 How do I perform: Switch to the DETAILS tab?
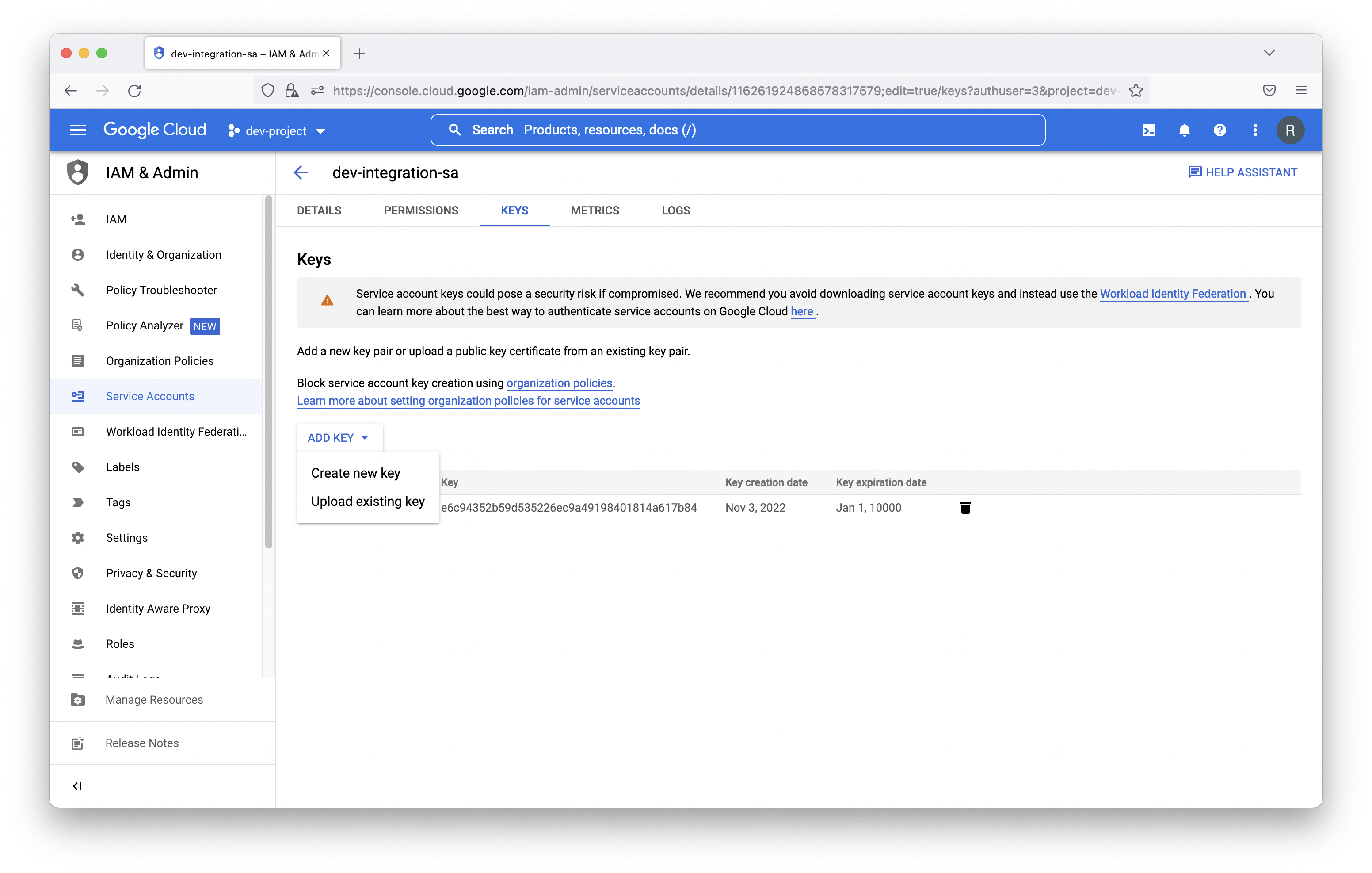coord(319,211)
